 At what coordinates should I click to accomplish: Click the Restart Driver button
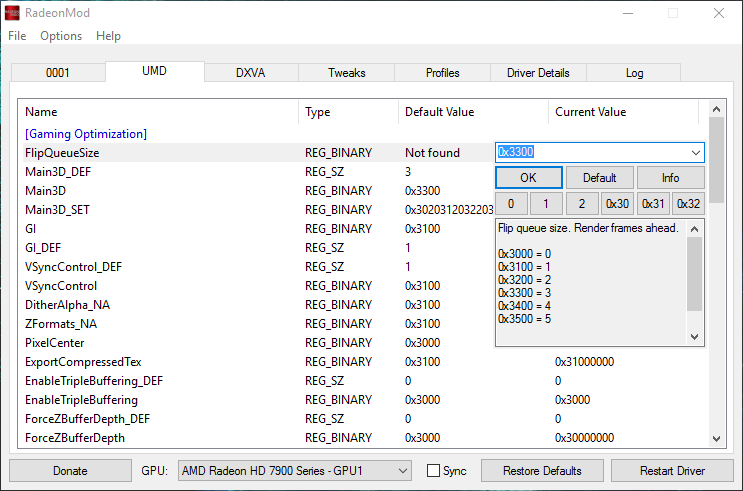(x=672, y=471)
